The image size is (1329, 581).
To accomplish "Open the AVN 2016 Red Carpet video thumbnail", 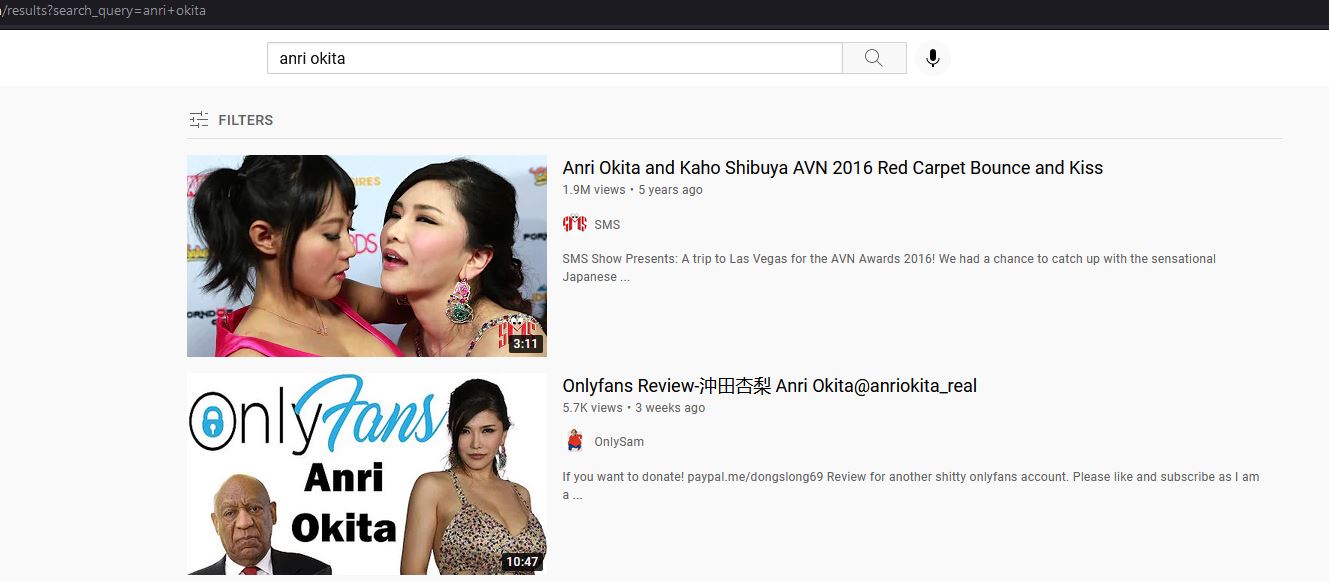I will (x=367, y=256).
